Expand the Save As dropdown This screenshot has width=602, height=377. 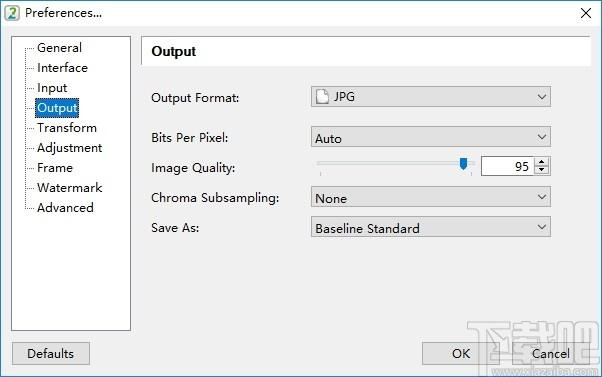coord(431,227)
